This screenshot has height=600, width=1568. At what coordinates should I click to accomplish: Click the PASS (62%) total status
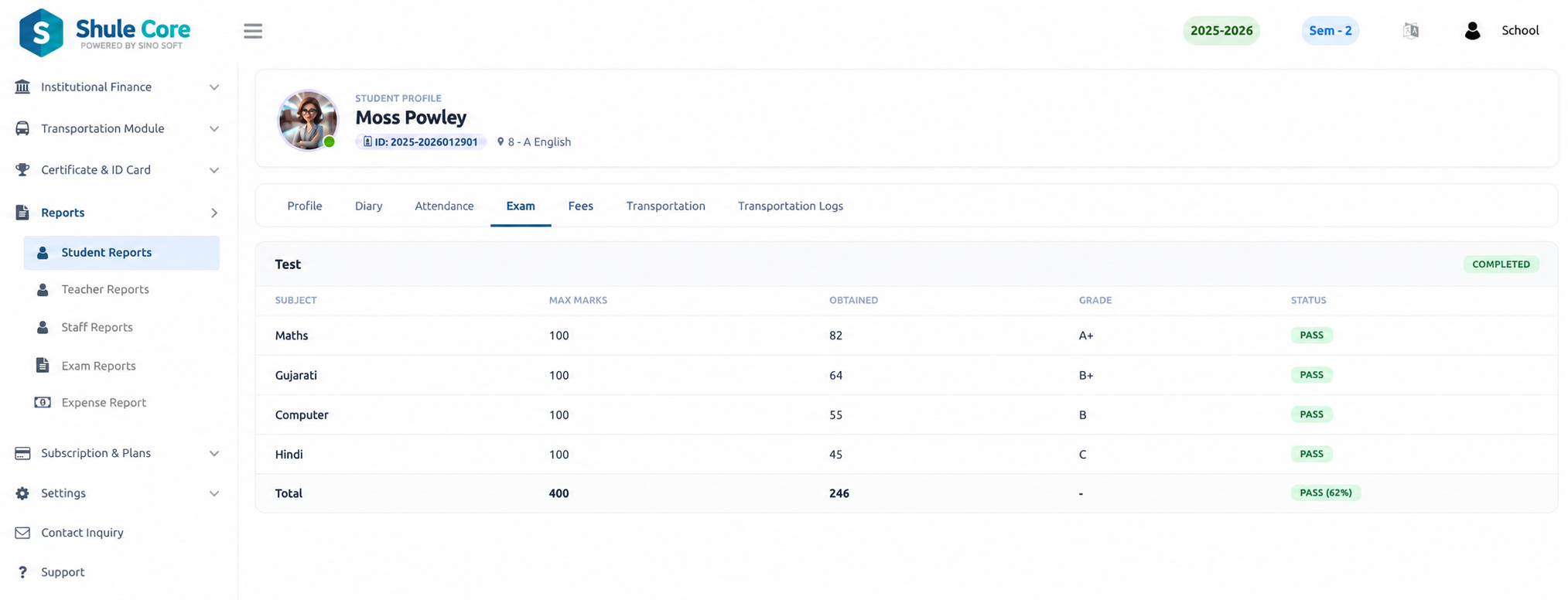(1326, 493)
